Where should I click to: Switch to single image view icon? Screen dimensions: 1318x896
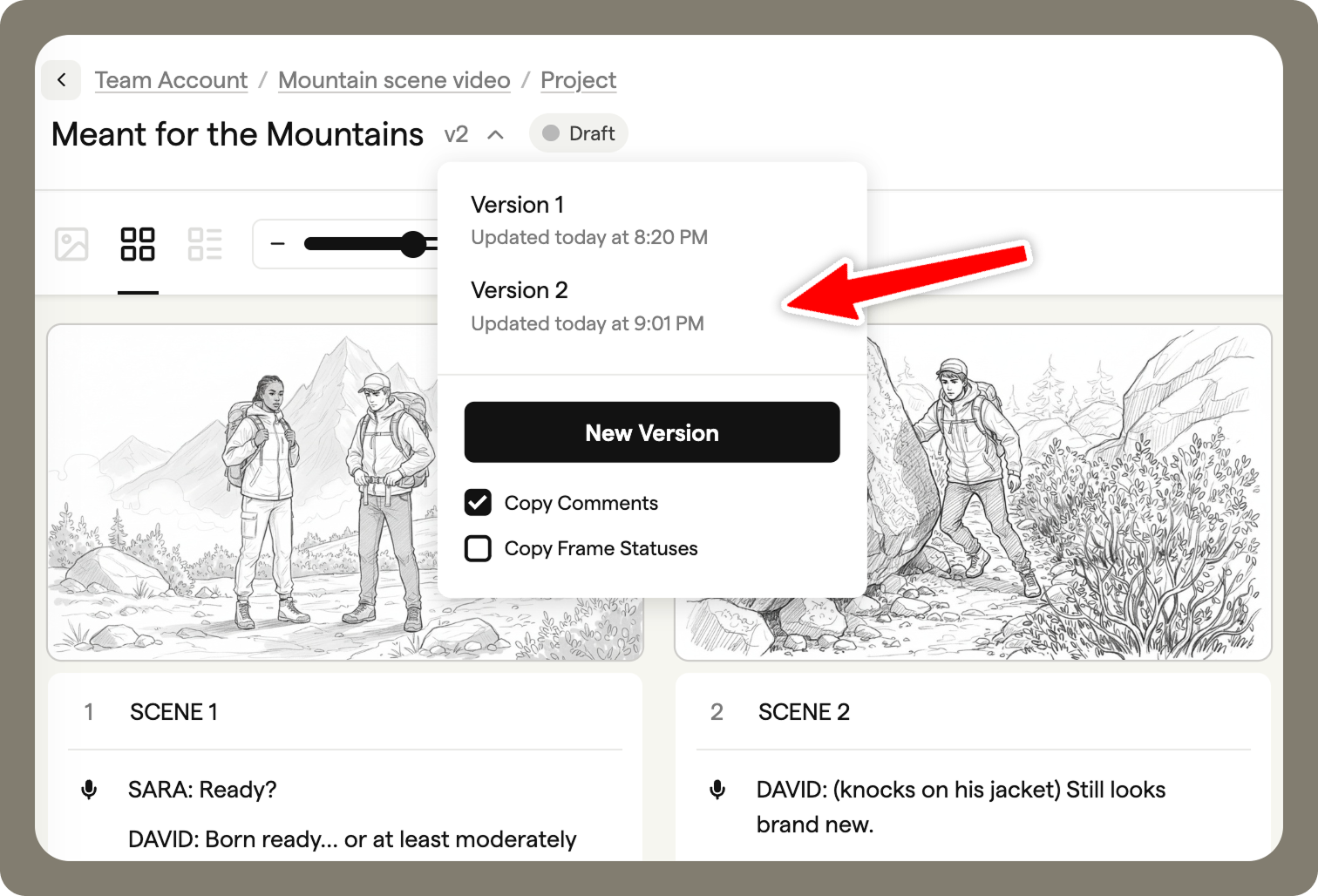[71, 244]
